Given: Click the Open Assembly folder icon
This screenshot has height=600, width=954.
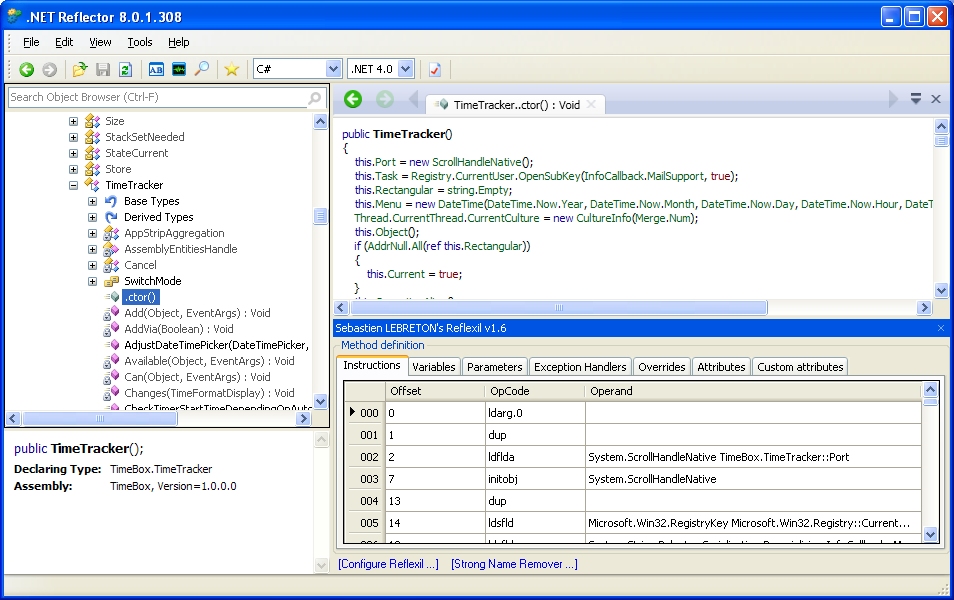Looking at the screenshot, I should coord(80,69).
